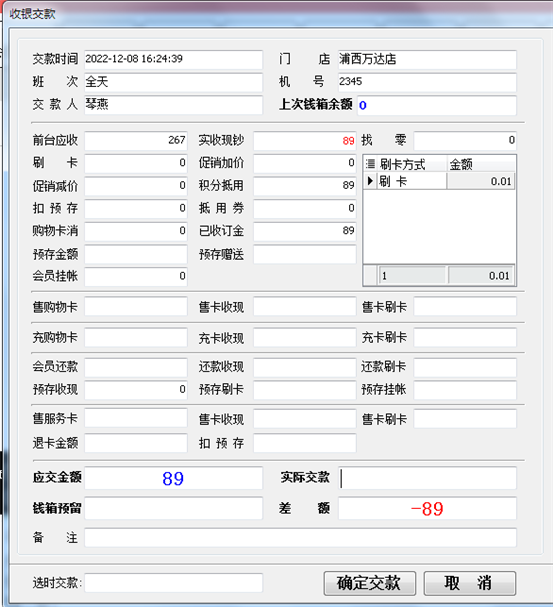Select the row arrow indicator for 刷卡

(370, 181)
